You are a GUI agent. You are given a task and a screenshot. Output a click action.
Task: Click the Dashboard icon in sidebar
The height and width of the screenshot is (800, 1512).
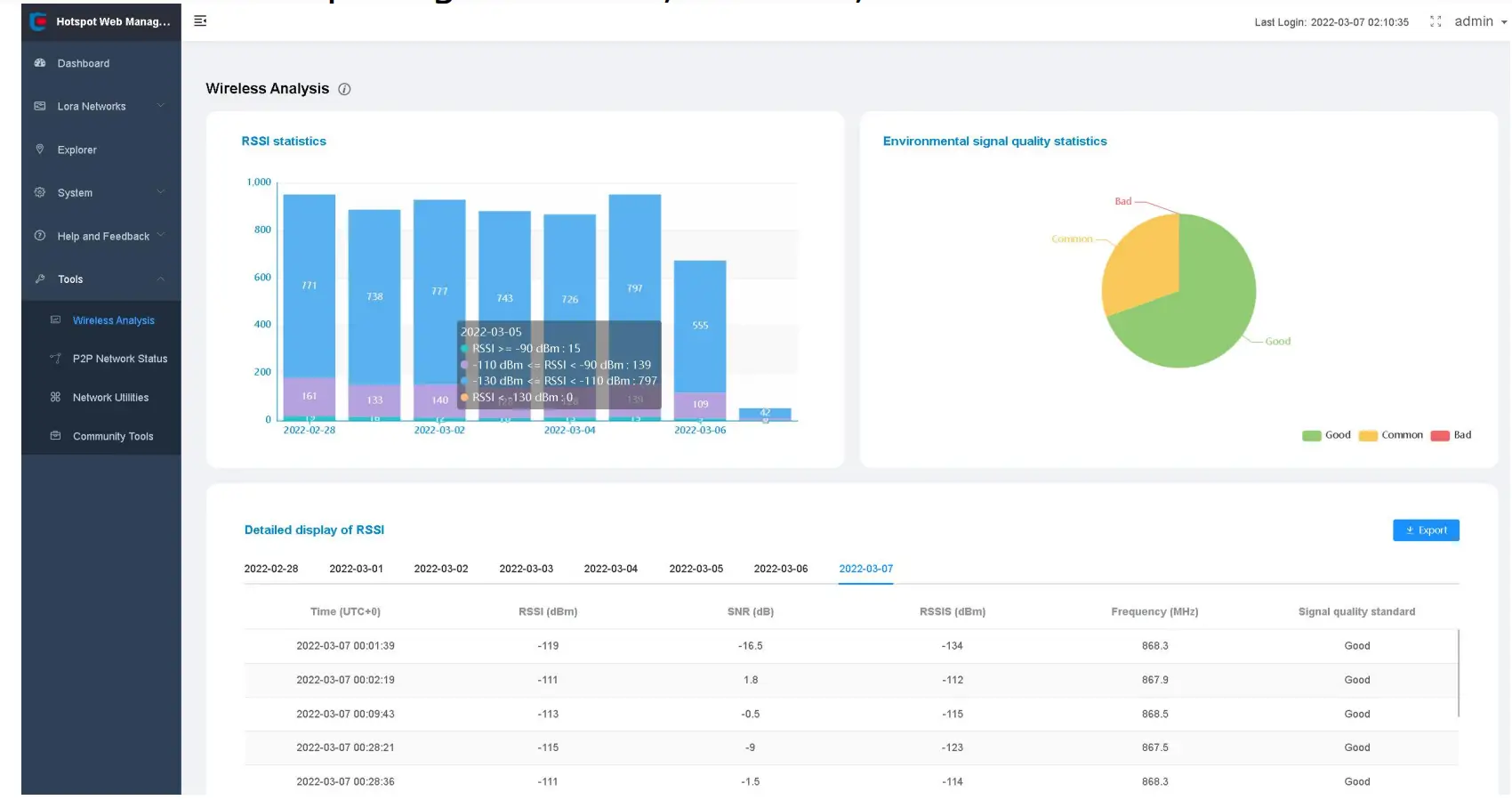click(40, 63)
